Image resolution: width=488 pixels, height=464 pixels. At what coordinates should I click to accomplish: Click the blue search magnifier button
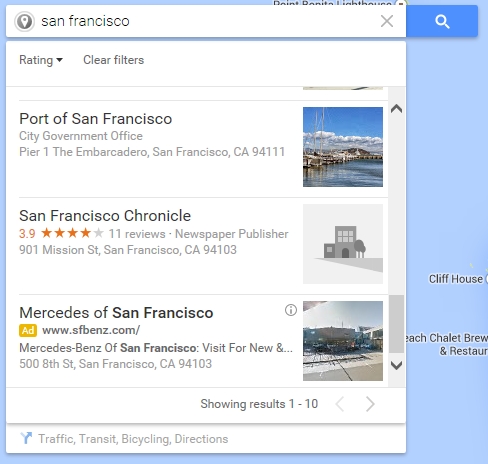tap(442, 21)
